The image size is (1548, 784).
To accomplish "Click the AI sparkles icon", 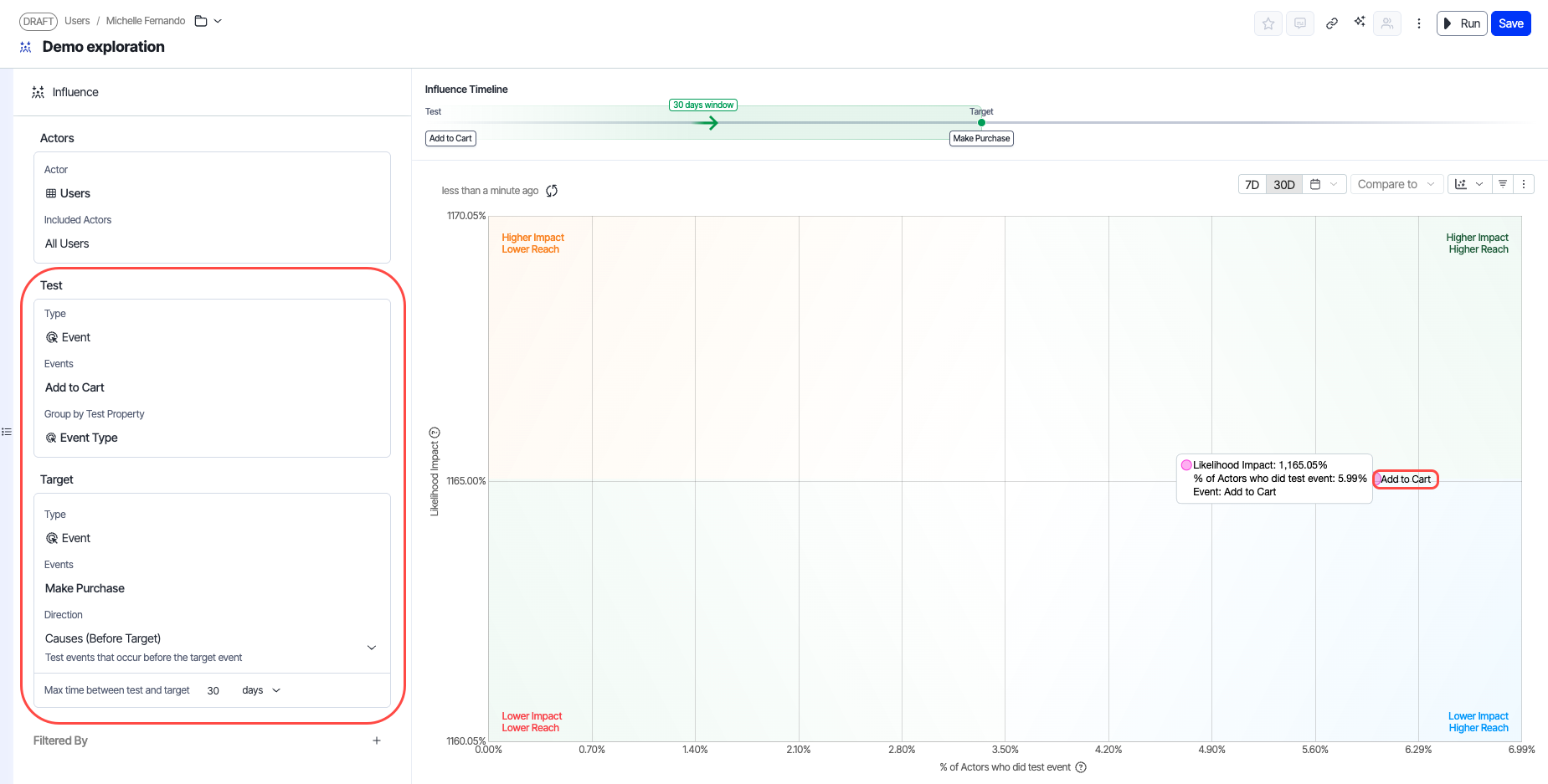I will coord(1360,22).
